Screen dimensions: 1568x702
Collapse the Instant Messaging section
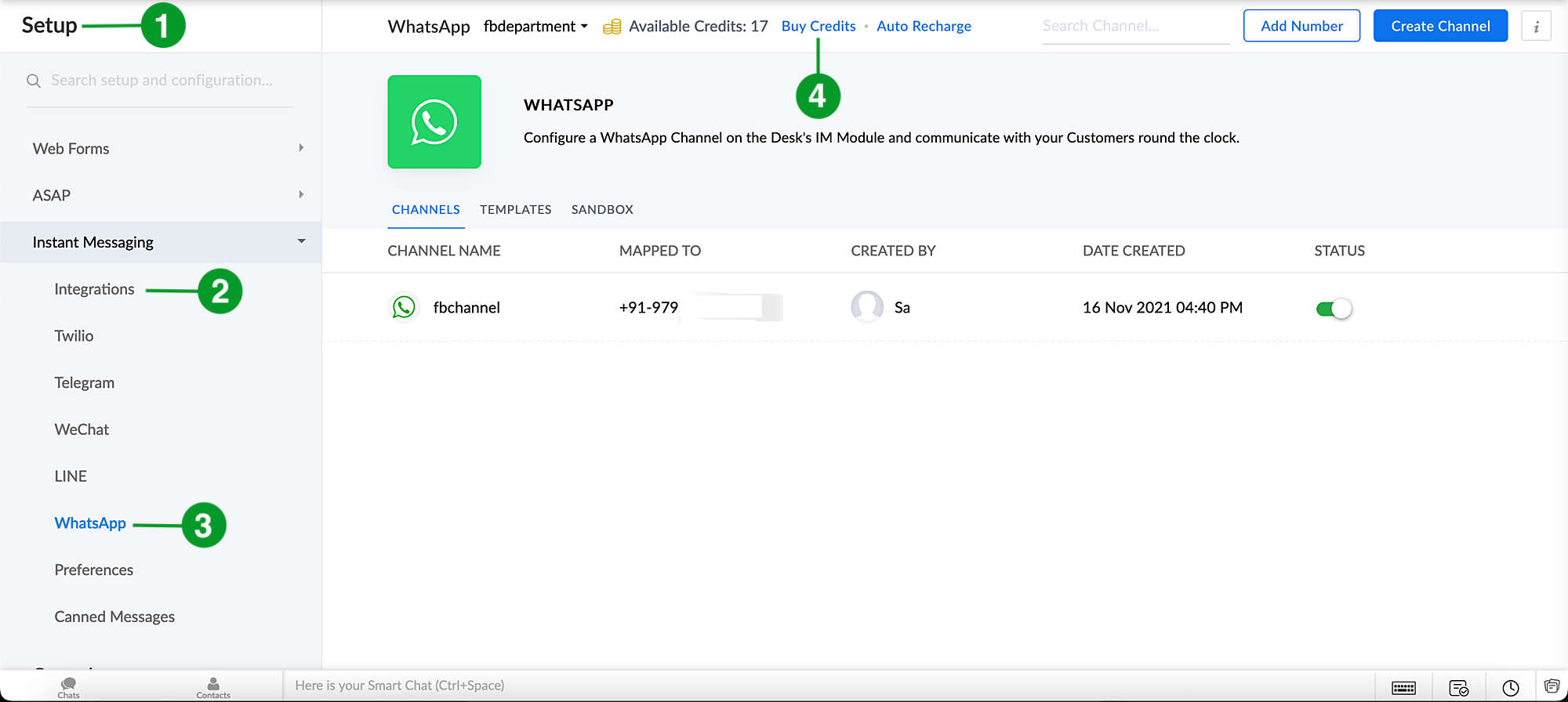pyautogui.click(x=161, y=242)
